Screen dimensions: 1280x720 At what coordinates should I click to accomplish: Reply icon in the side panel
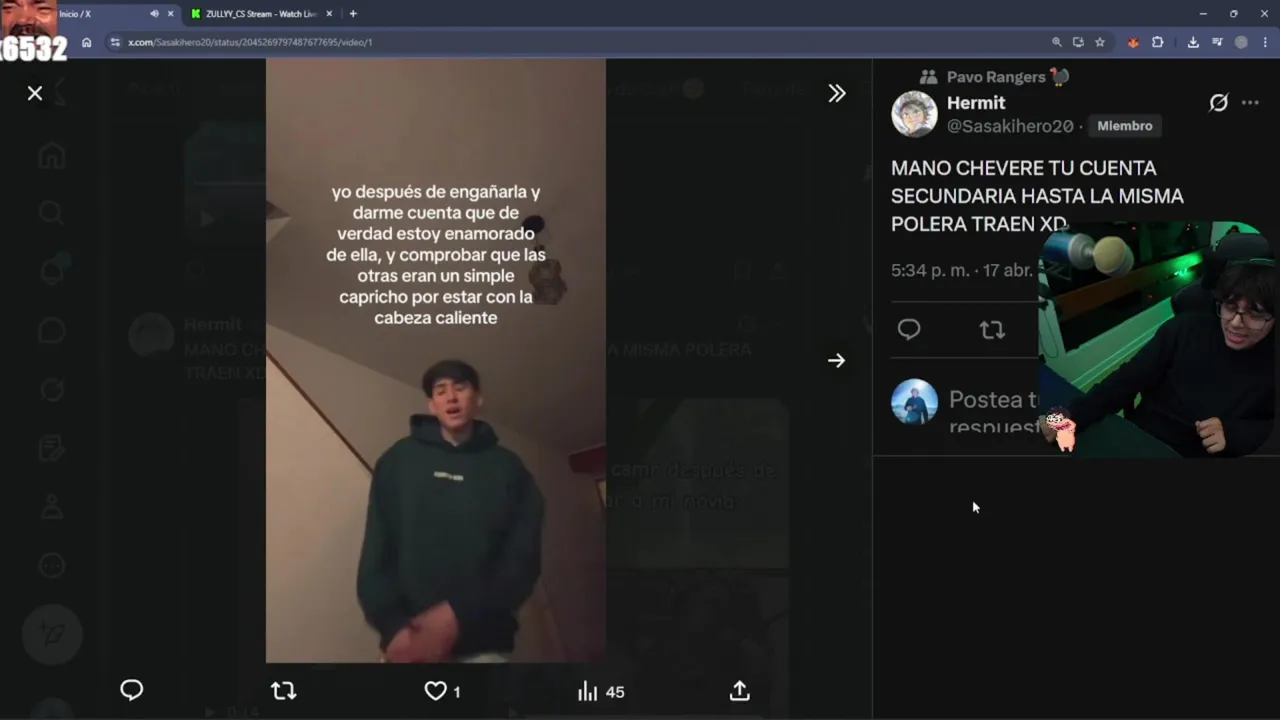909,330
